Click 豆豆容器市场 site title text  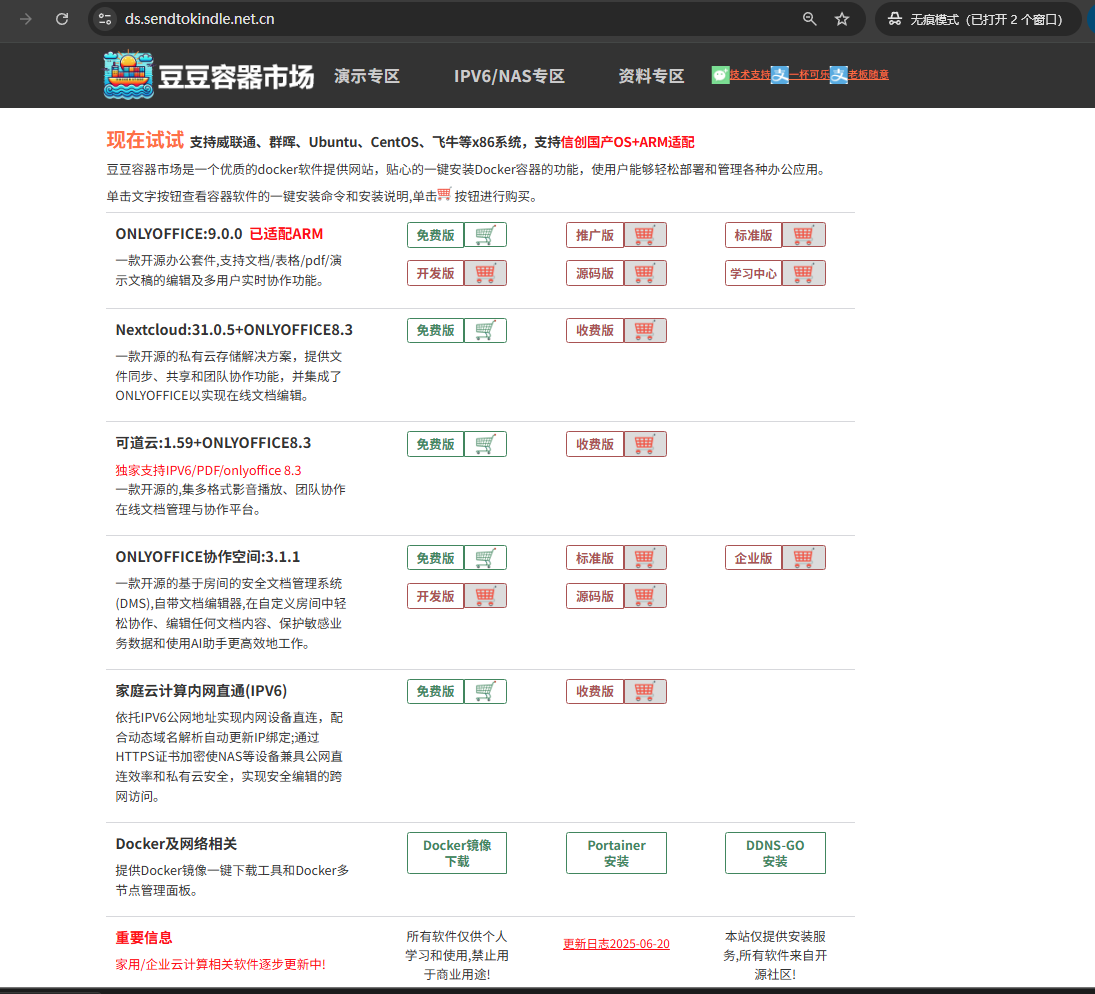point(236,77)
